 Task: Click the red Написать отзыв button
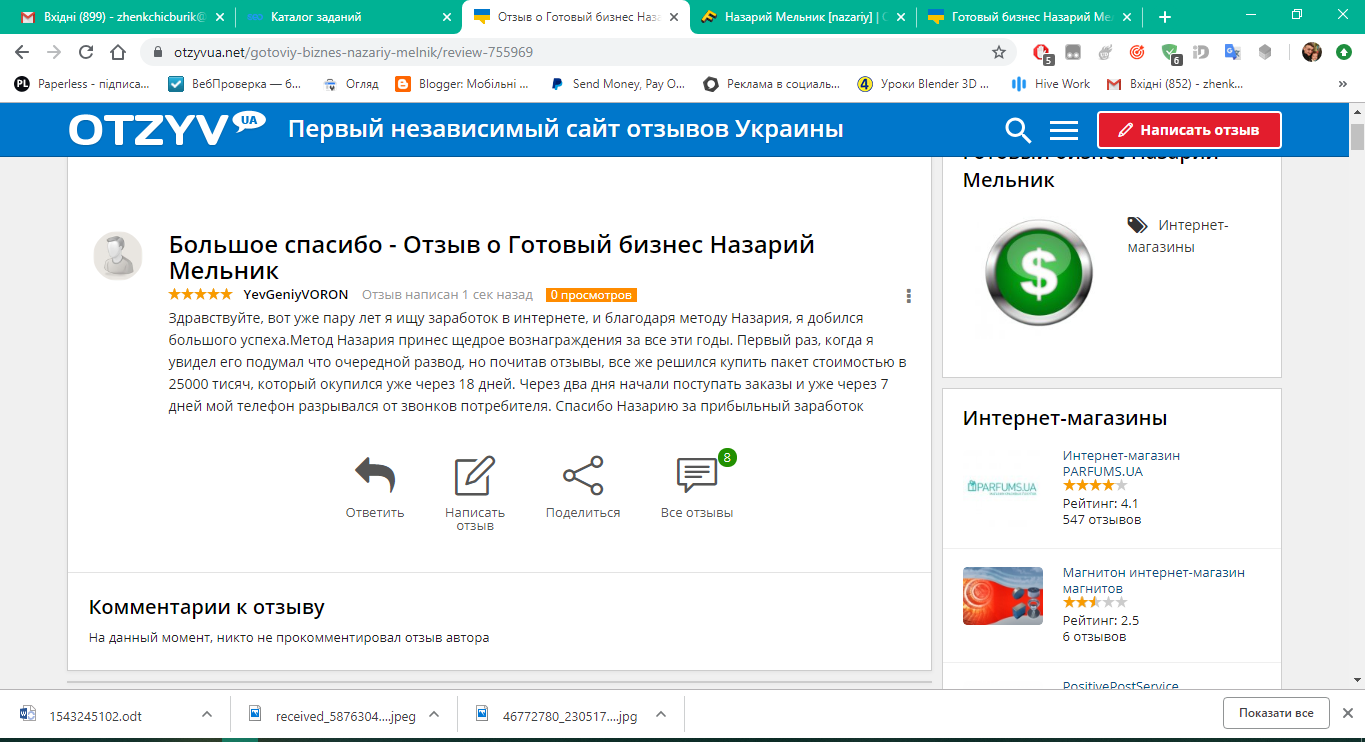pos(1189,130)
